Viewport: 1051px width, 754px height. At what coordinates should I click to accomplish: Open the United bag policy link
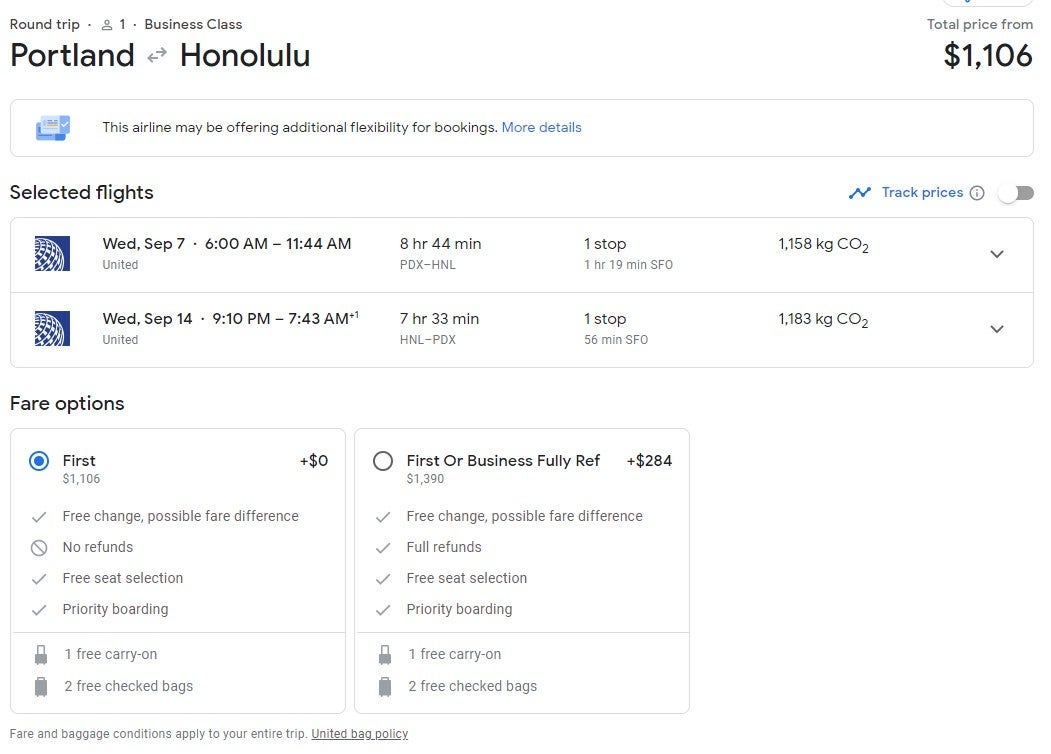coord(359,734)
